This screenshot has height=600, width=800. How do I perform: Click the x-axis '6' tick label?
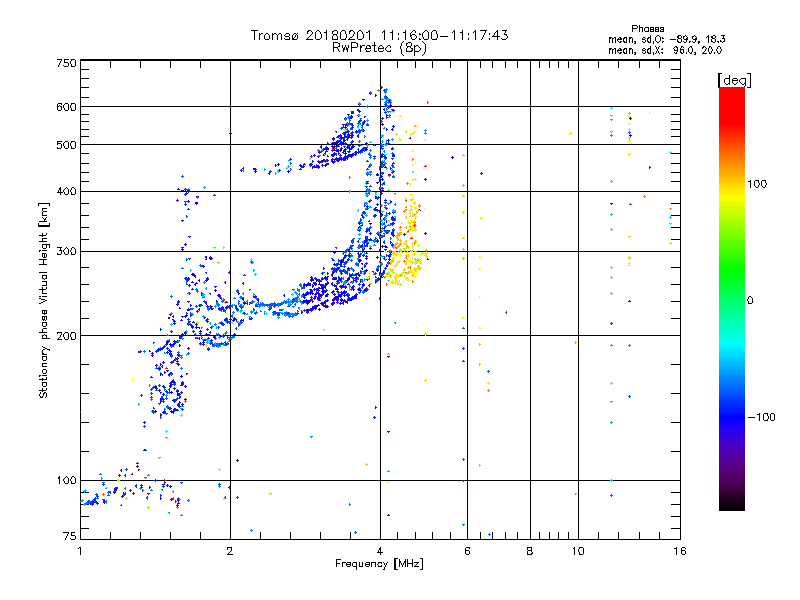click(467, 551)
